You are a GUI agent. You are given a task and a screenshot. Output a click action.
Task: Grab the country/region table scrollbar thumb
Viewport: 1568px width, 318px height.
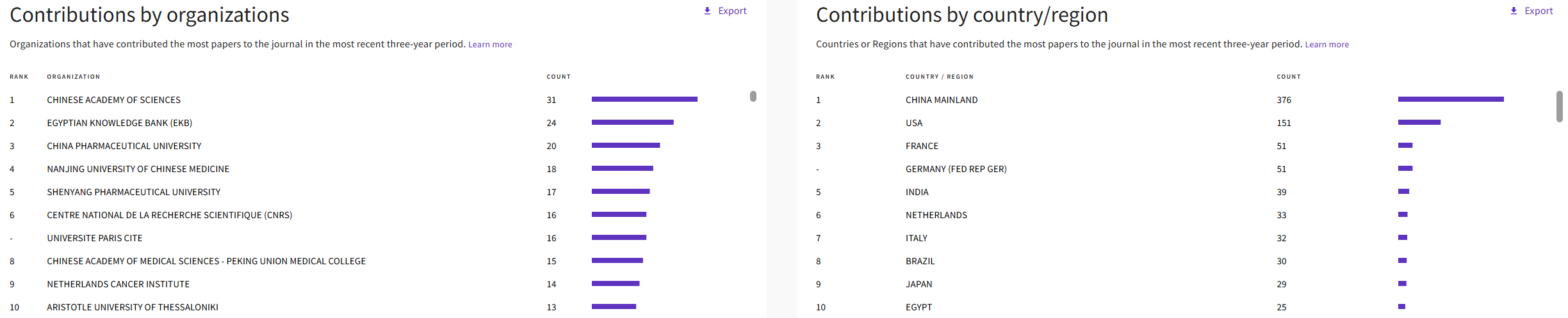point(1560,106)
